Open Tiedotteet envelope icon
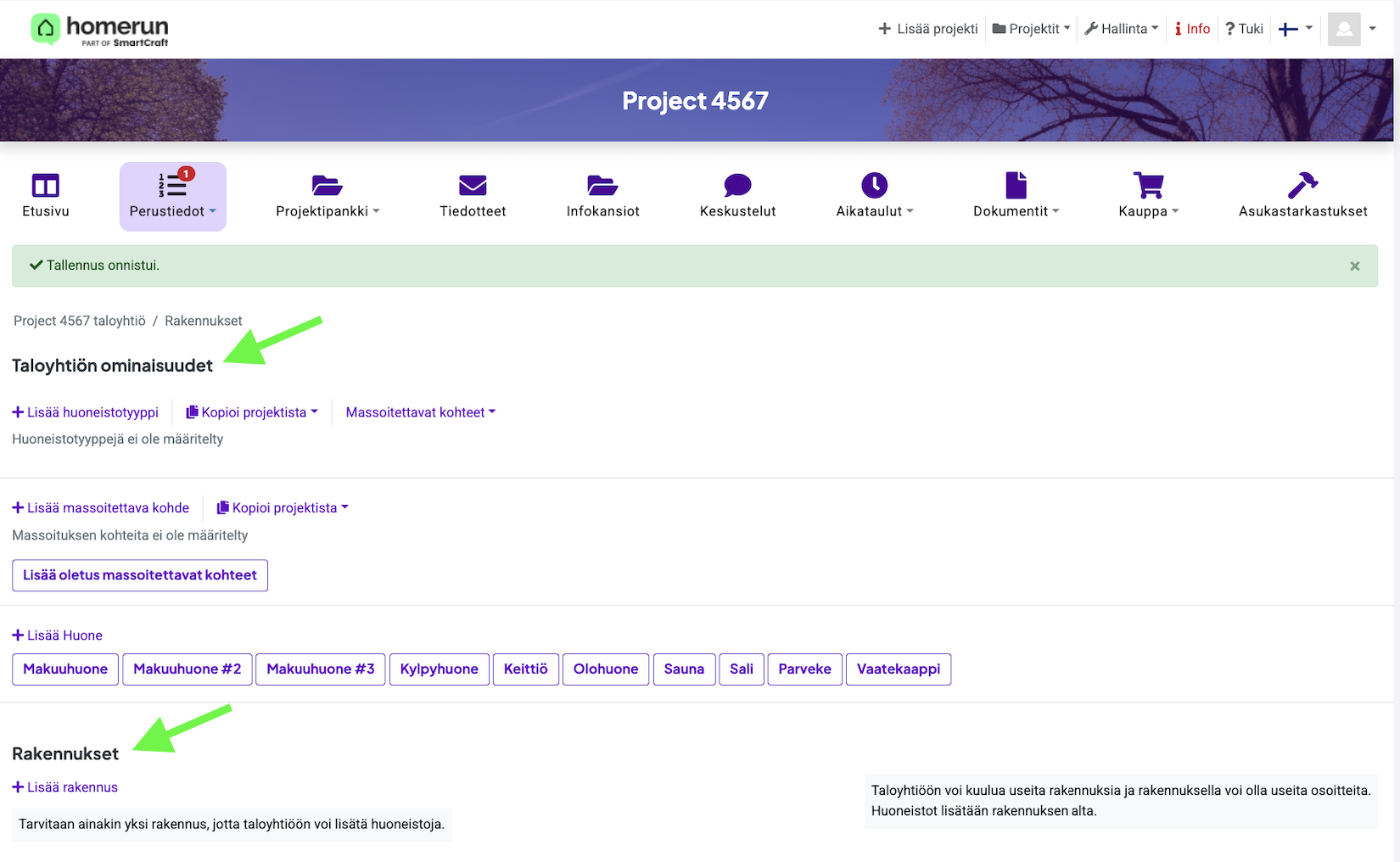This screenshot has height=862, width=1400. [473, 186]
